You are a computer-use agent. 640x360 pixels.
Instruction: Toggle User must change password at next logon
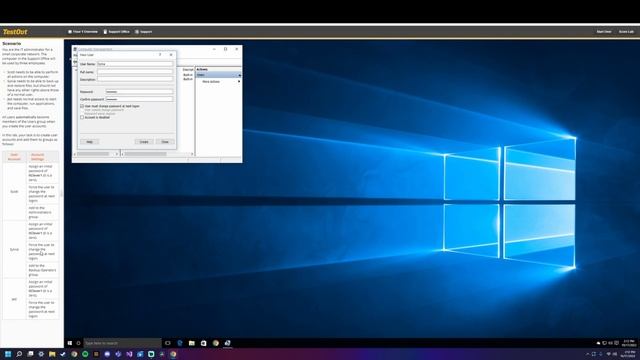pyautogui.click(x=82, y=106)
